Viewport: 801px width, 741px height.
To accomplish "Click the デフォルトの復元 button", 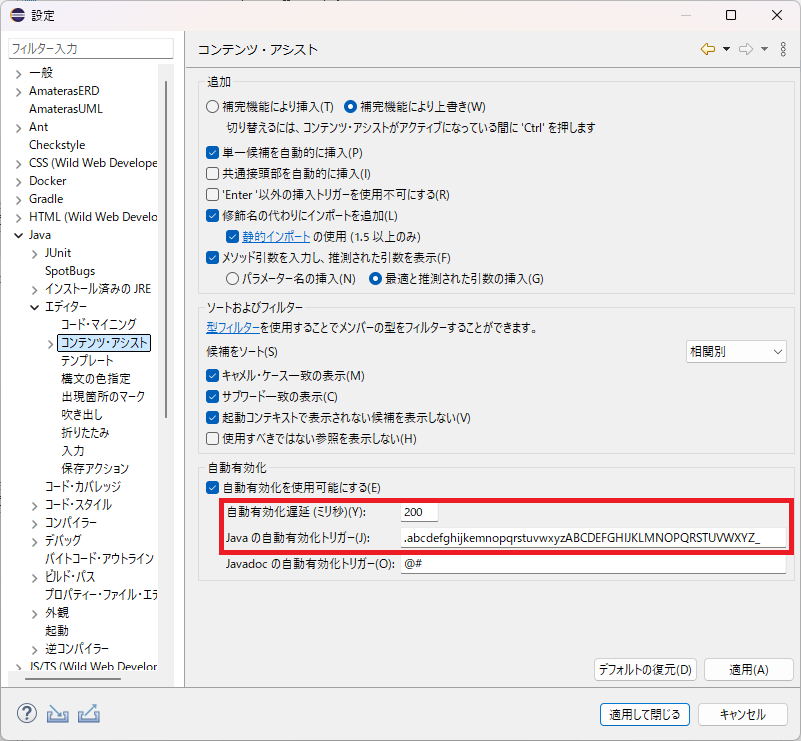I will pyautogui.click(x=645, y=670).
